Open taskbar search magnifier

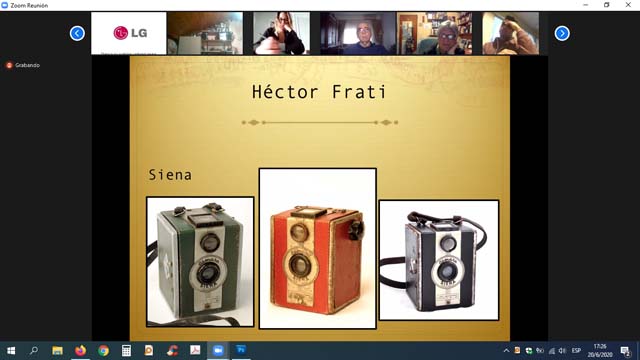click(34, 350)
